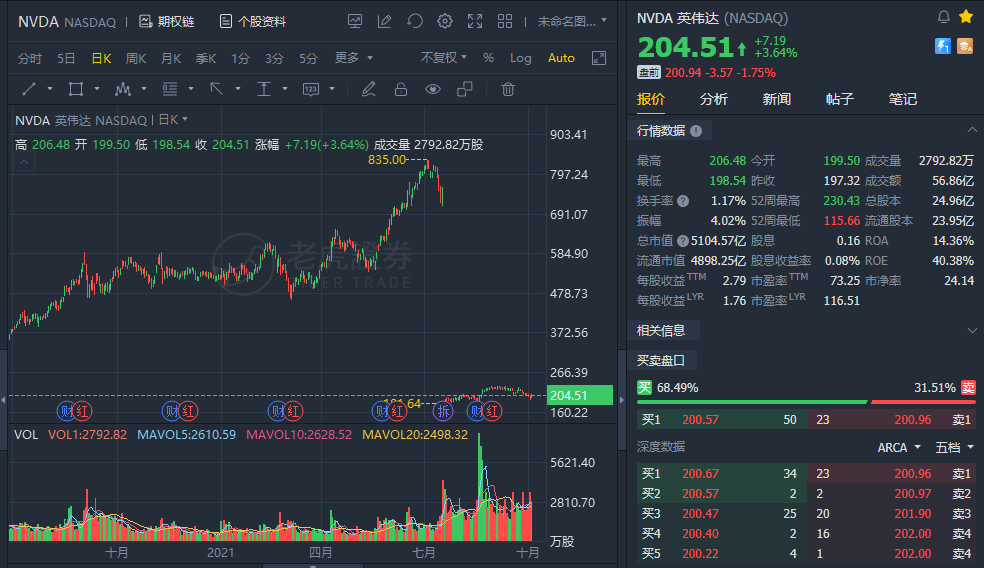Viewport: 984px width, 568px height.
Task: Click the chart indicator monitor icon
Action: 355,21
